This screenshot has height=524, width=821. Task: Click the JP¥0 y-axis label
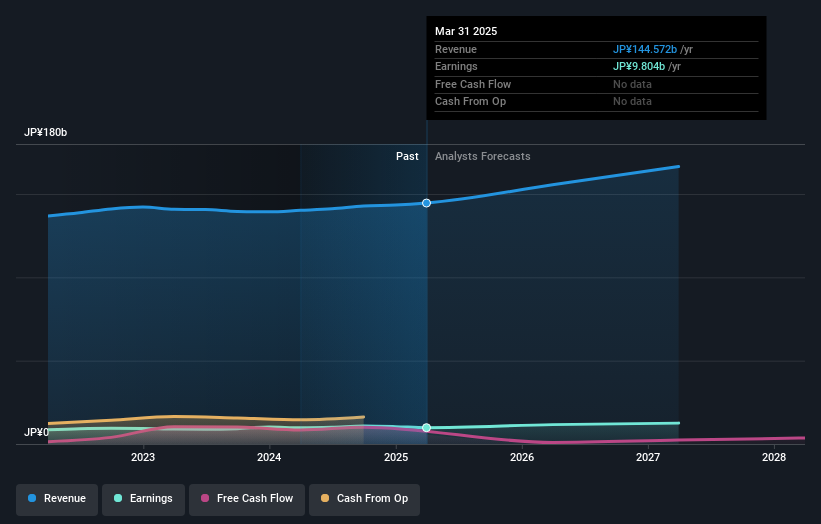click(x=36, y=432)
